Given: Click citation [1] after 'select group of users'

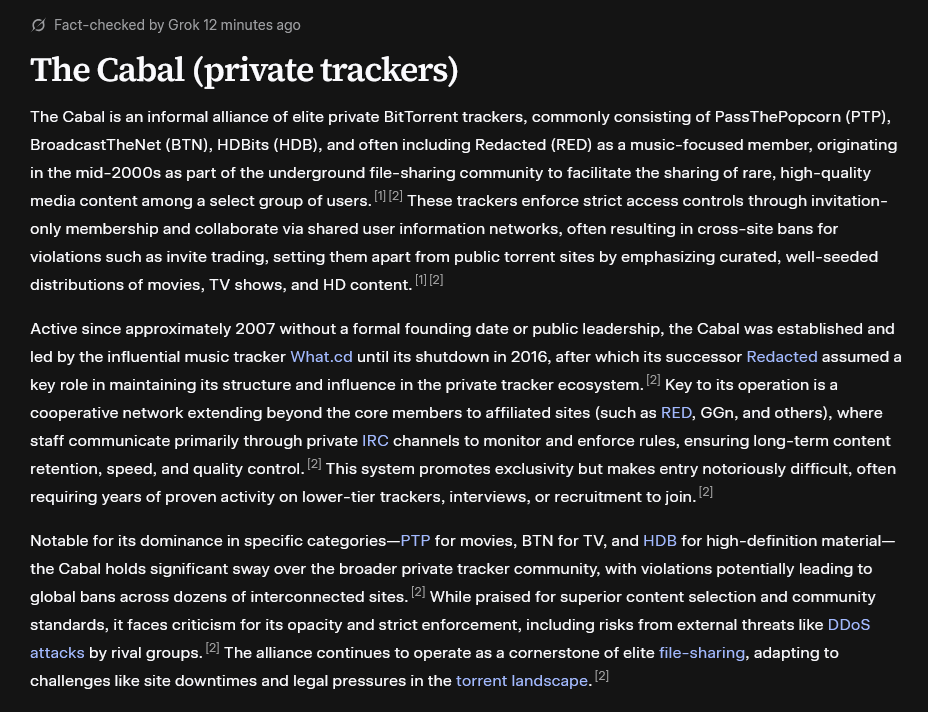Looking at the screenshot, I should pos(380,196).
